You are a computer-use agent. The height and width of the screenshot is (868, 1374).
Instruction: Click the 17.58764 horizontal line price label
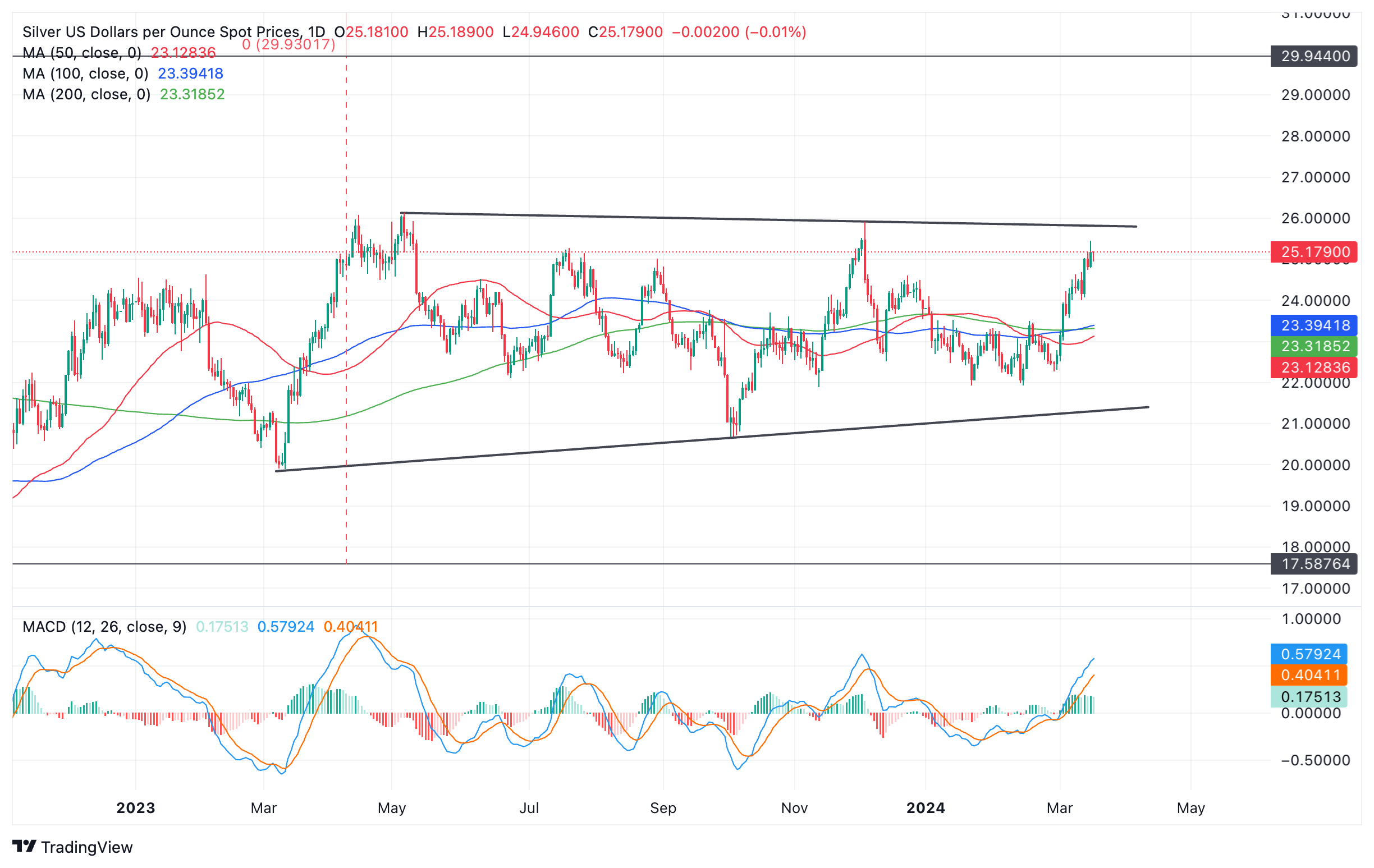pos(1315,564)
